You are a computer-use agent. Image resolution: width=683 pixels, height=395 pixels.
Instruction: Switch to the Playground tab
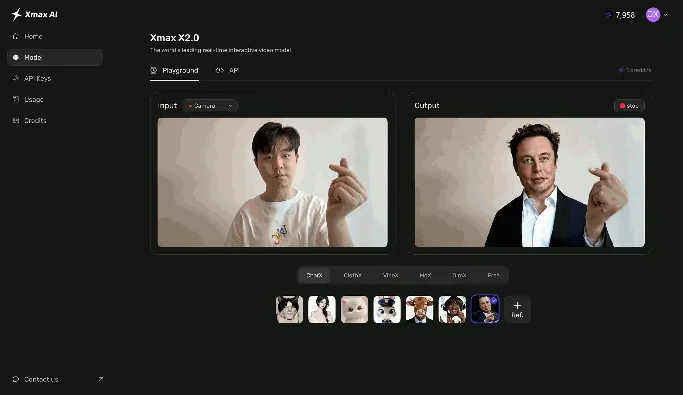click(x=174, y=71)
